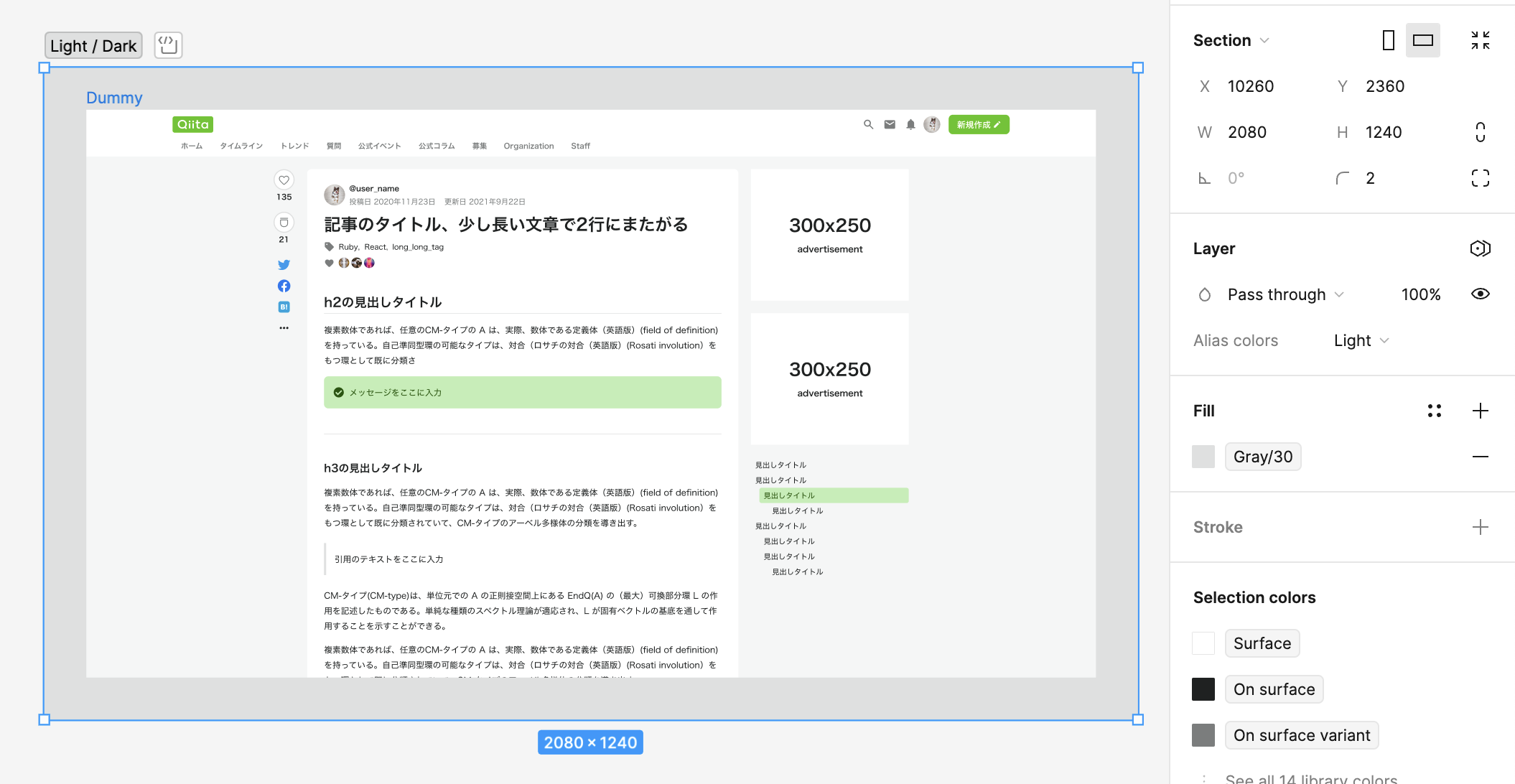Screen dimensions: 1515x784
Task: Select the landscape orientation icon
Action: click(1422, 40)
